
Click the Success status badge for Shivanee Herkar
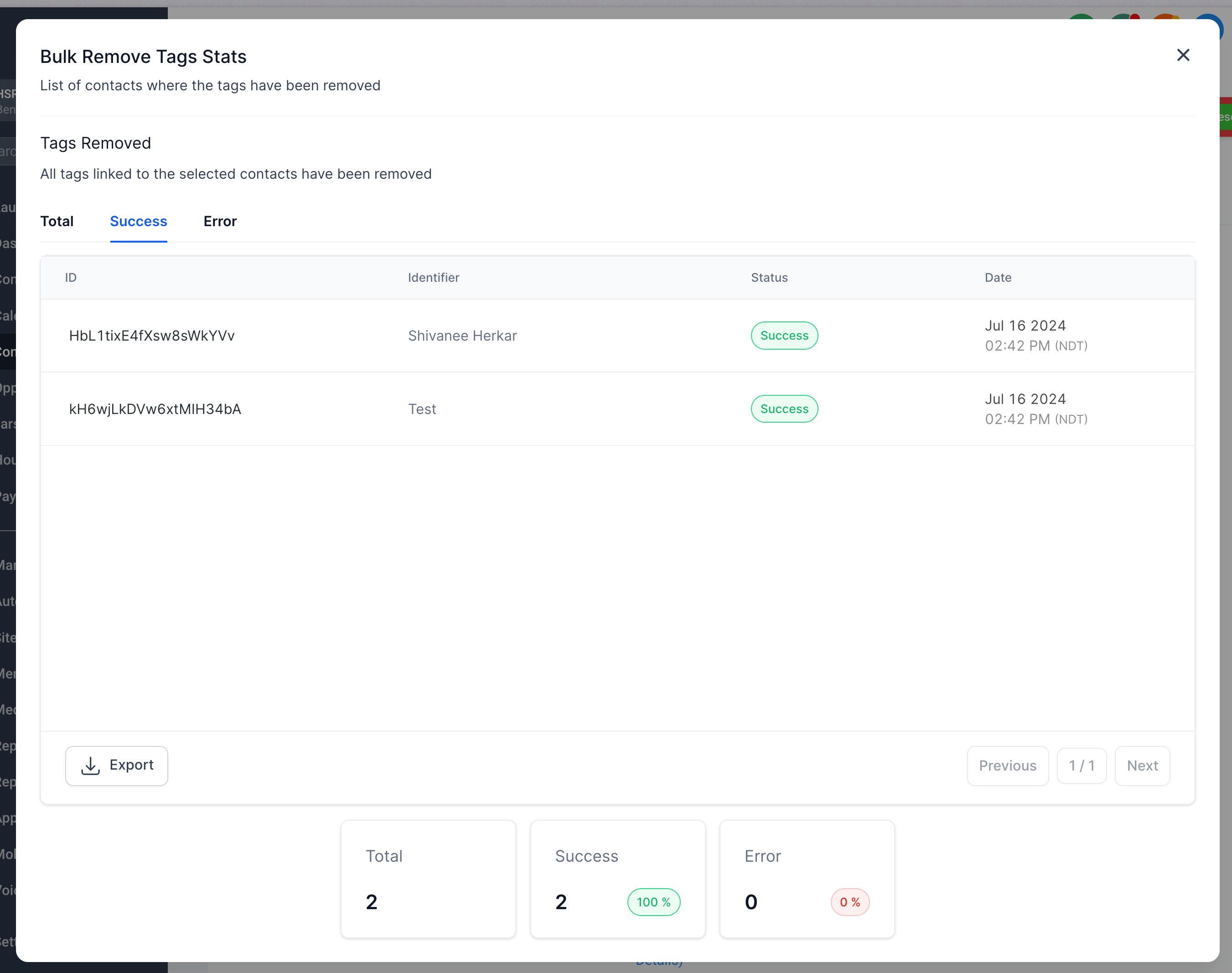coord(784,335)
